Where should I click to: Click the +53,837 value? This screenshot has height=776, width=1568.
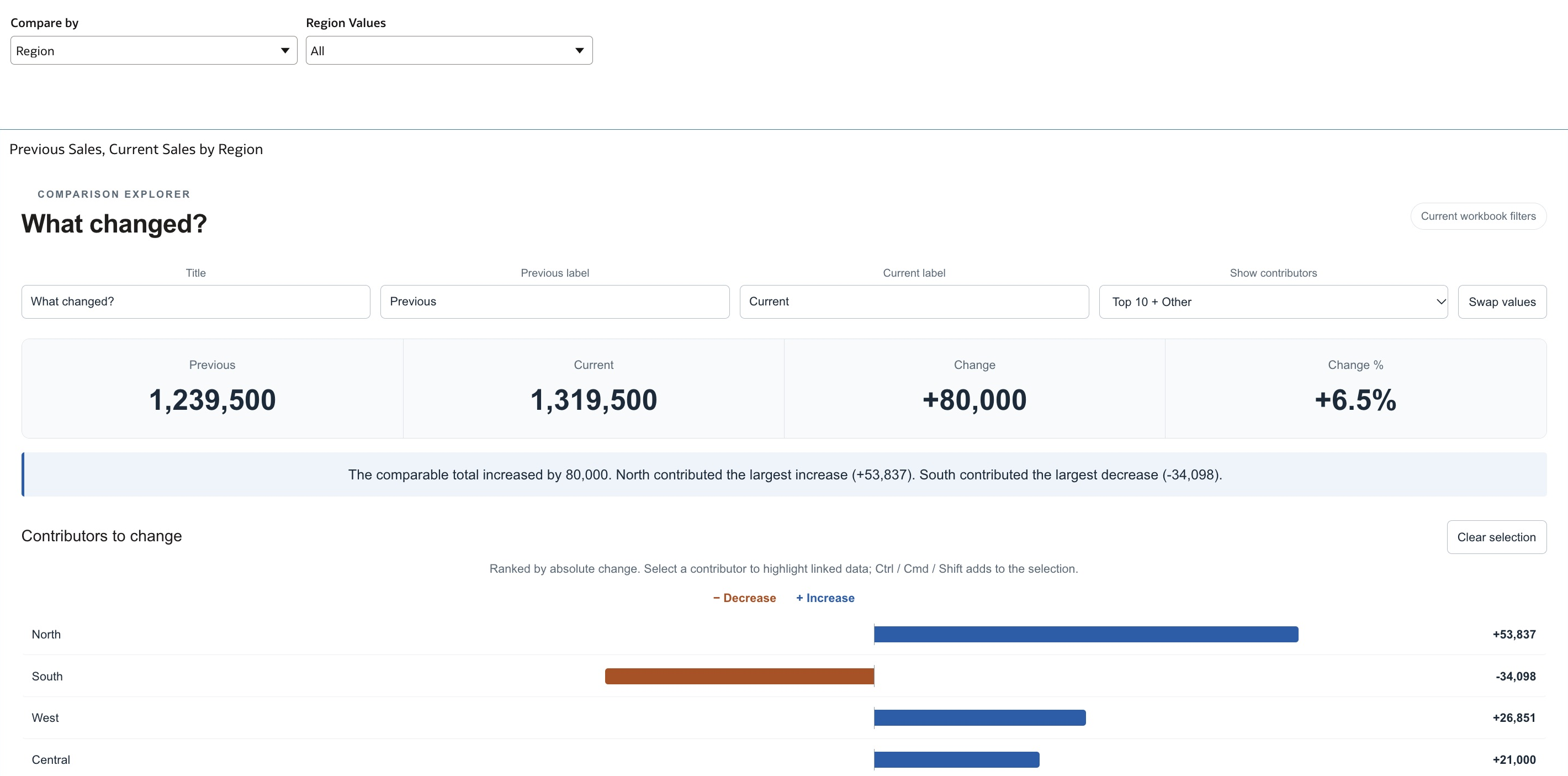[x=1514, y=634]
